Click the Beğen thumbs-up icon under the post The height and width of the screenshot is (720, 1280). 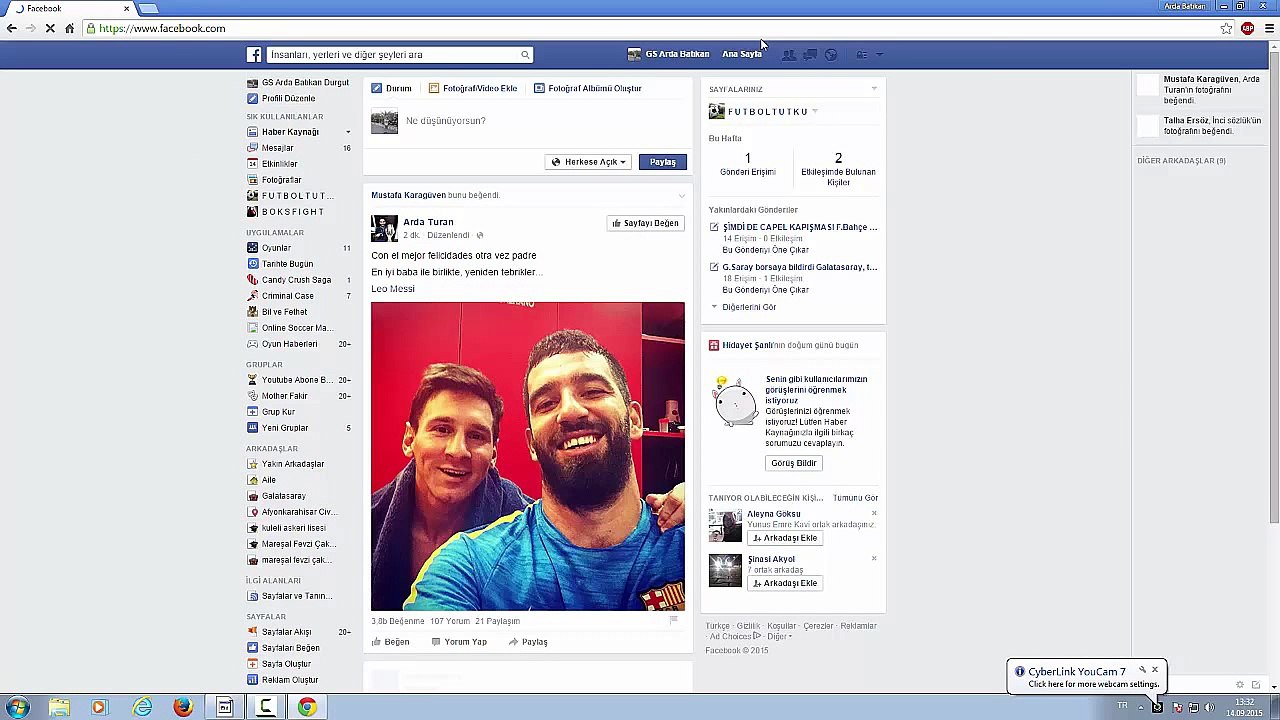tap(376, 642)
